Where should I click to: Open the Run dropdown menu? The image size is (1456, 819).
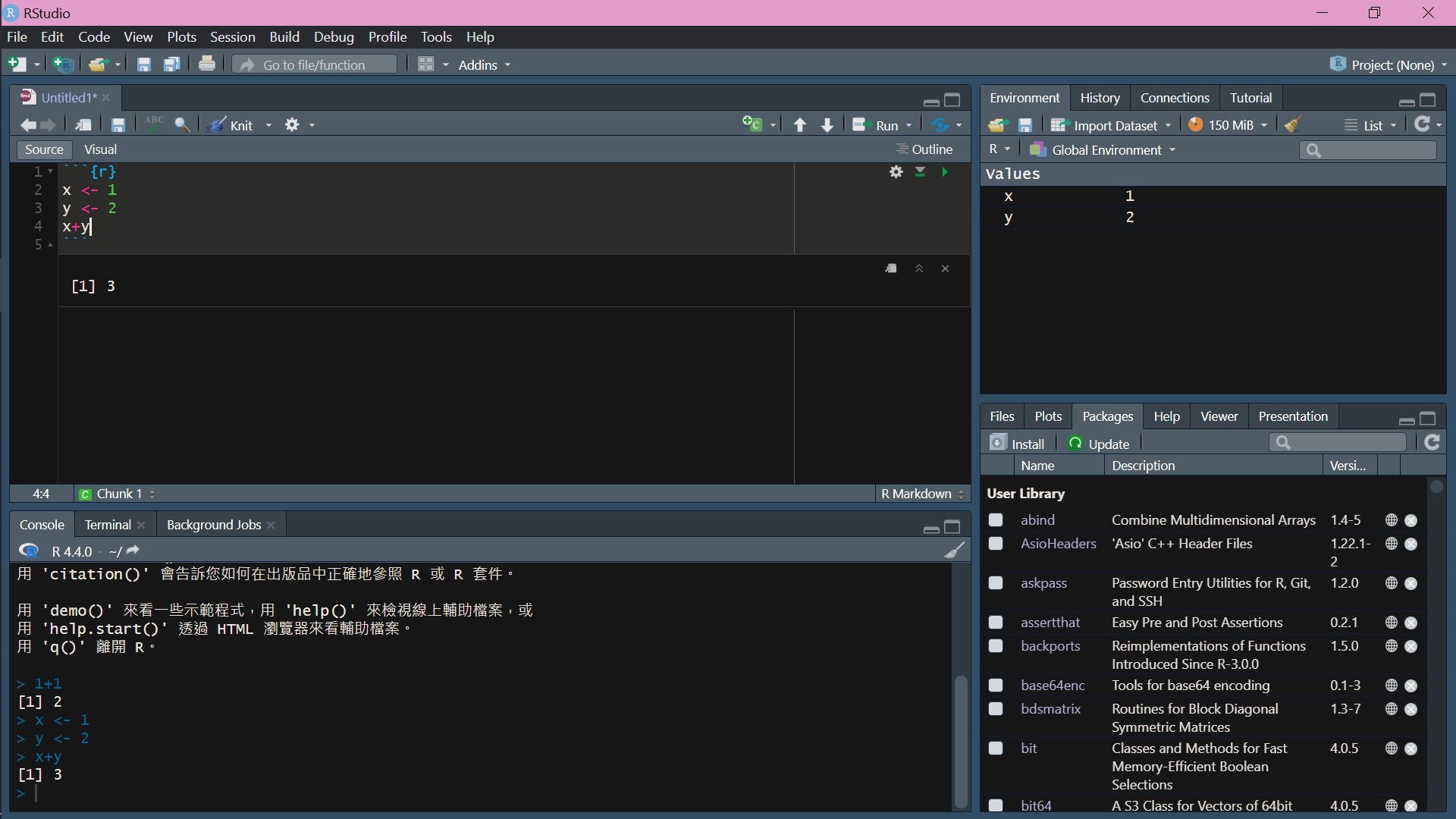[908, 124]
